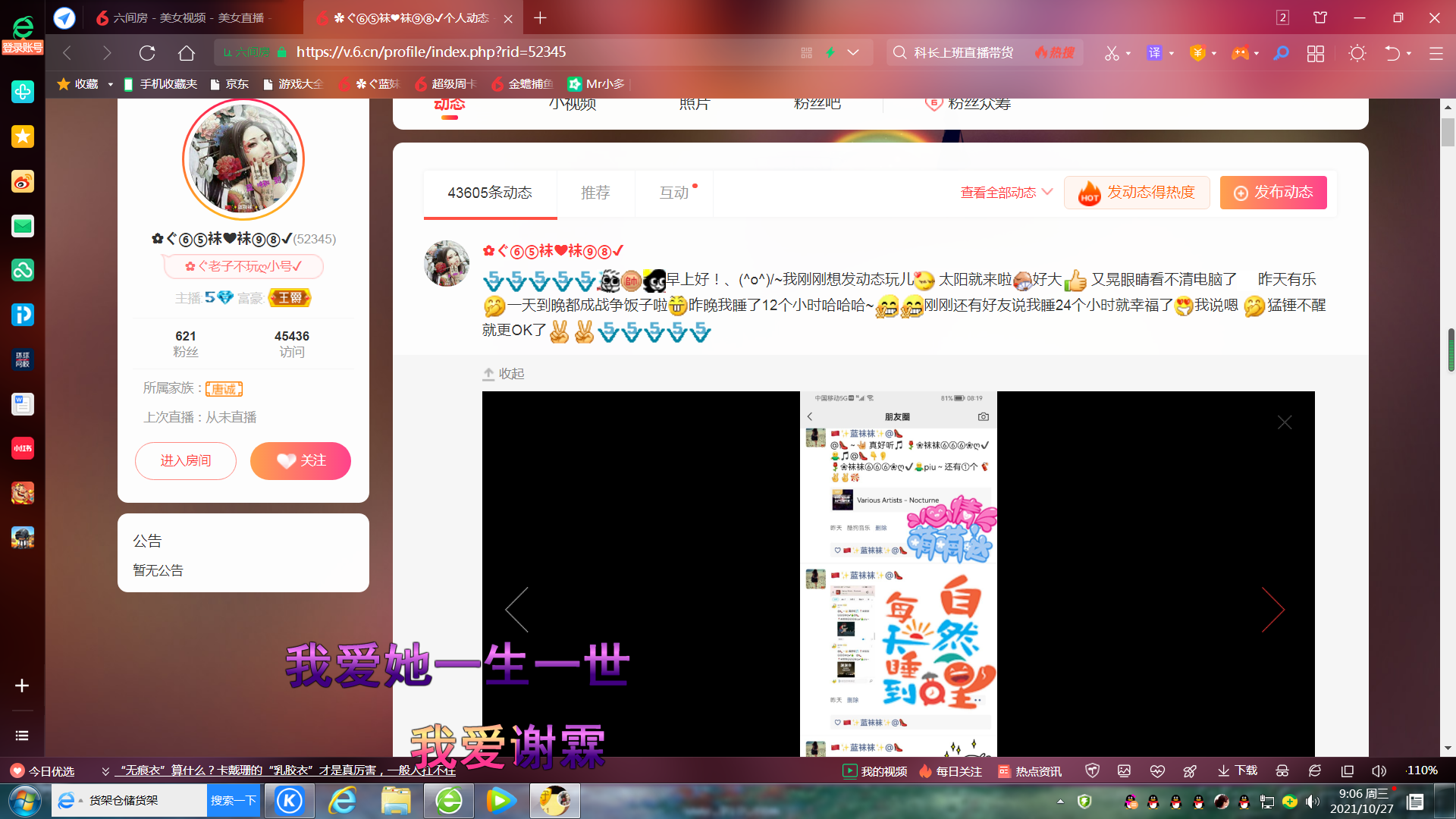Open the QR code icon in address bar

pyautogui.click(x=806, y=52)
